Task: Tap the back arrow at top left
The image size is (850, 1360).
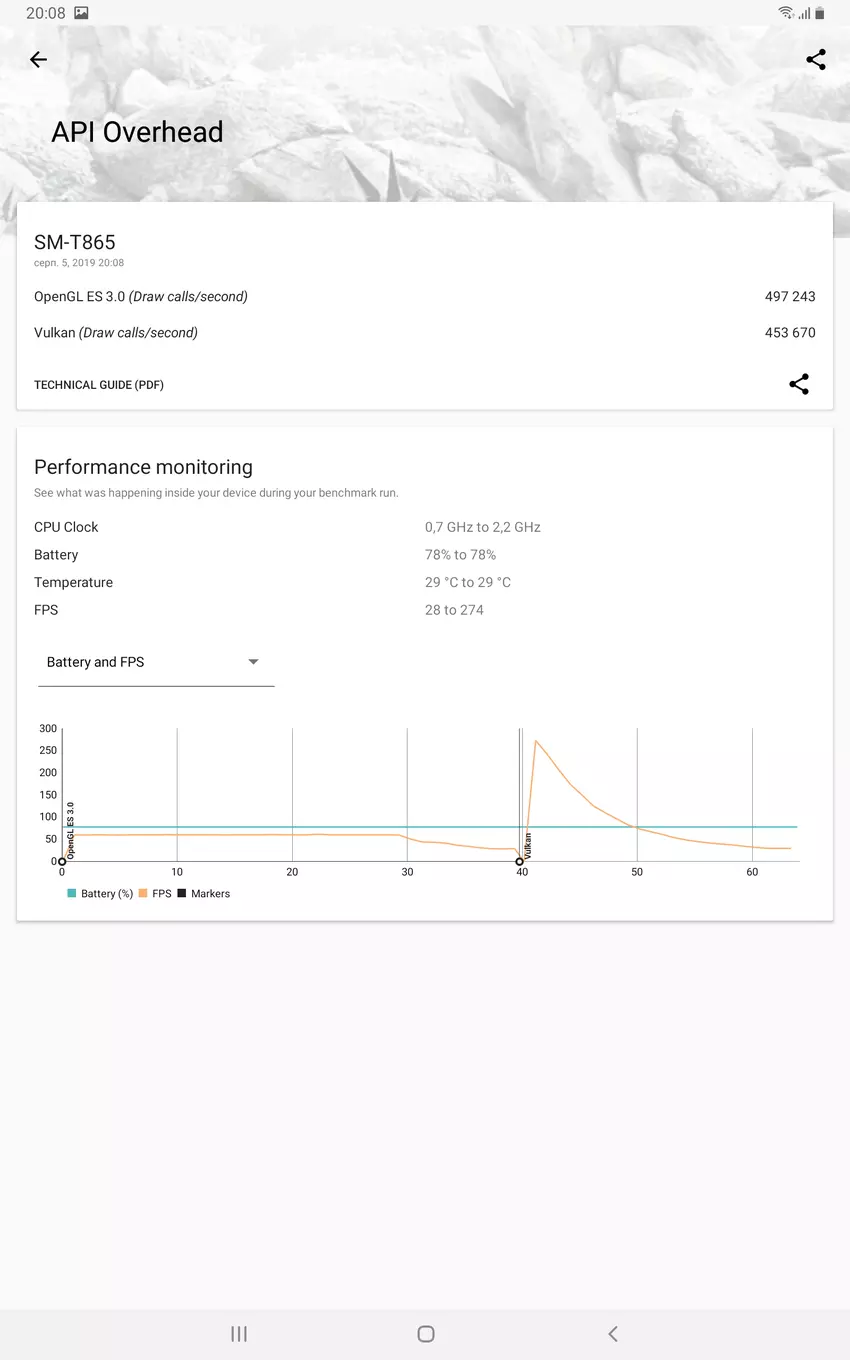Action: [38, 60]
